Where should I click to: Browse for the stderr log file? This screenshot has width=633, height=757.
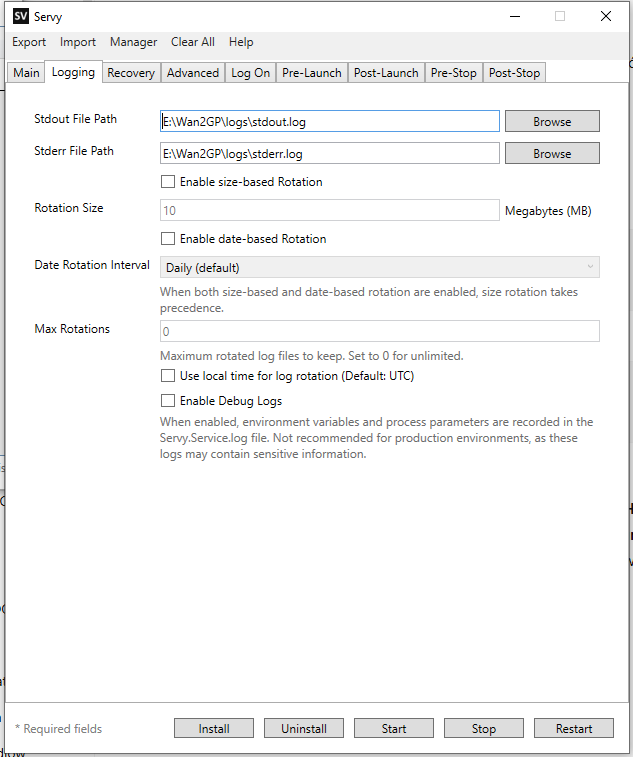552,153
